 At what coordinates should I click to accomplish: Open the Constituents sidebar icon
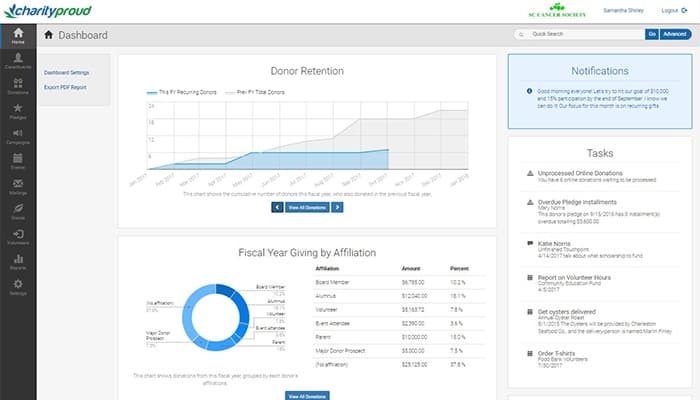pyautogui.click(x=18, y=59)
